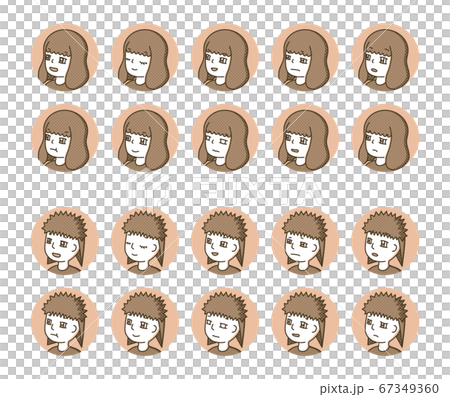Select the long-haired girl avatar with widest laughing mouth

pyautogui.click(x=65, y=57)
